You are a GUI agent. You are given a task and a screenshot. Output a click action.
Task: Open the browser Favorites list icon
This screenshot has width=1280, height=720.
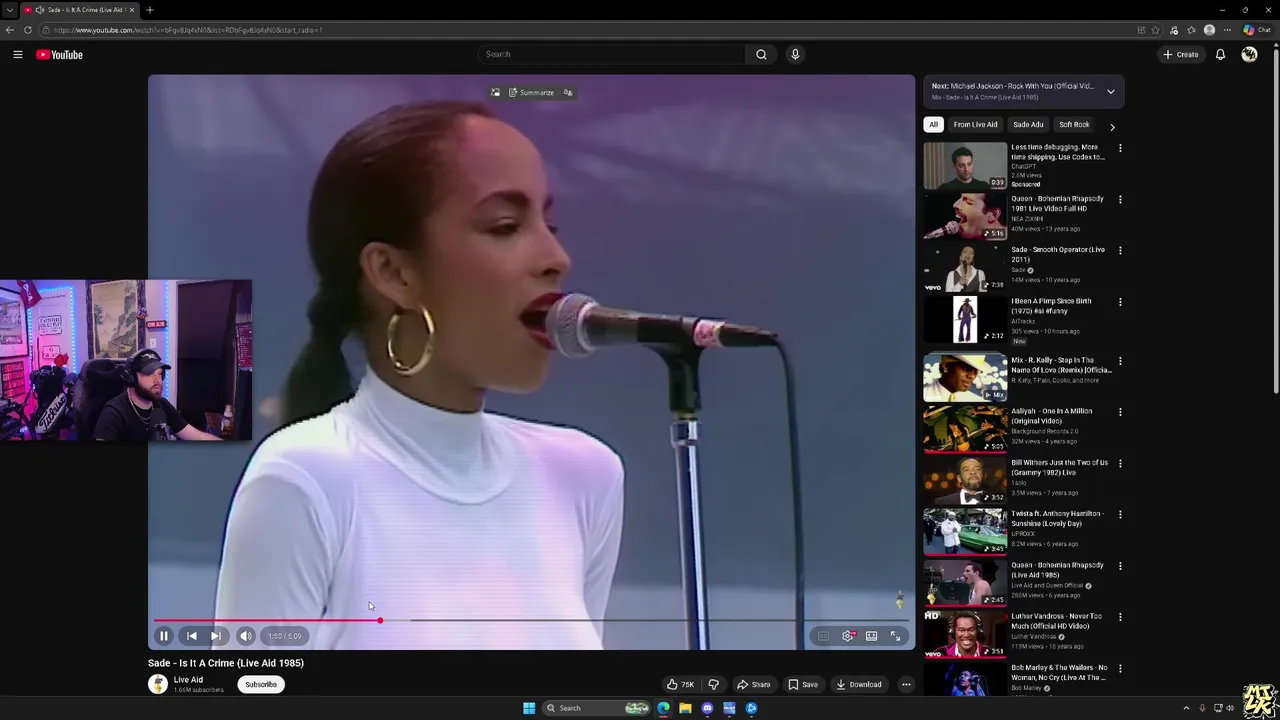pyautogui.click(x=1191, y=30)
